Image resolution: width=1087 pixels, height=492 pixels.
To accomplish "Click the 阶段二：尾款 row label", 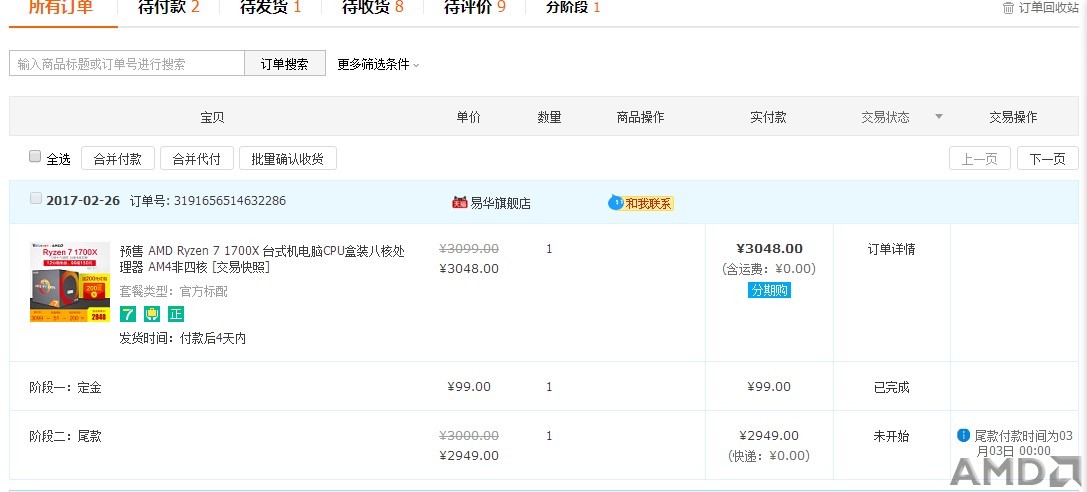I will (65, 437).
